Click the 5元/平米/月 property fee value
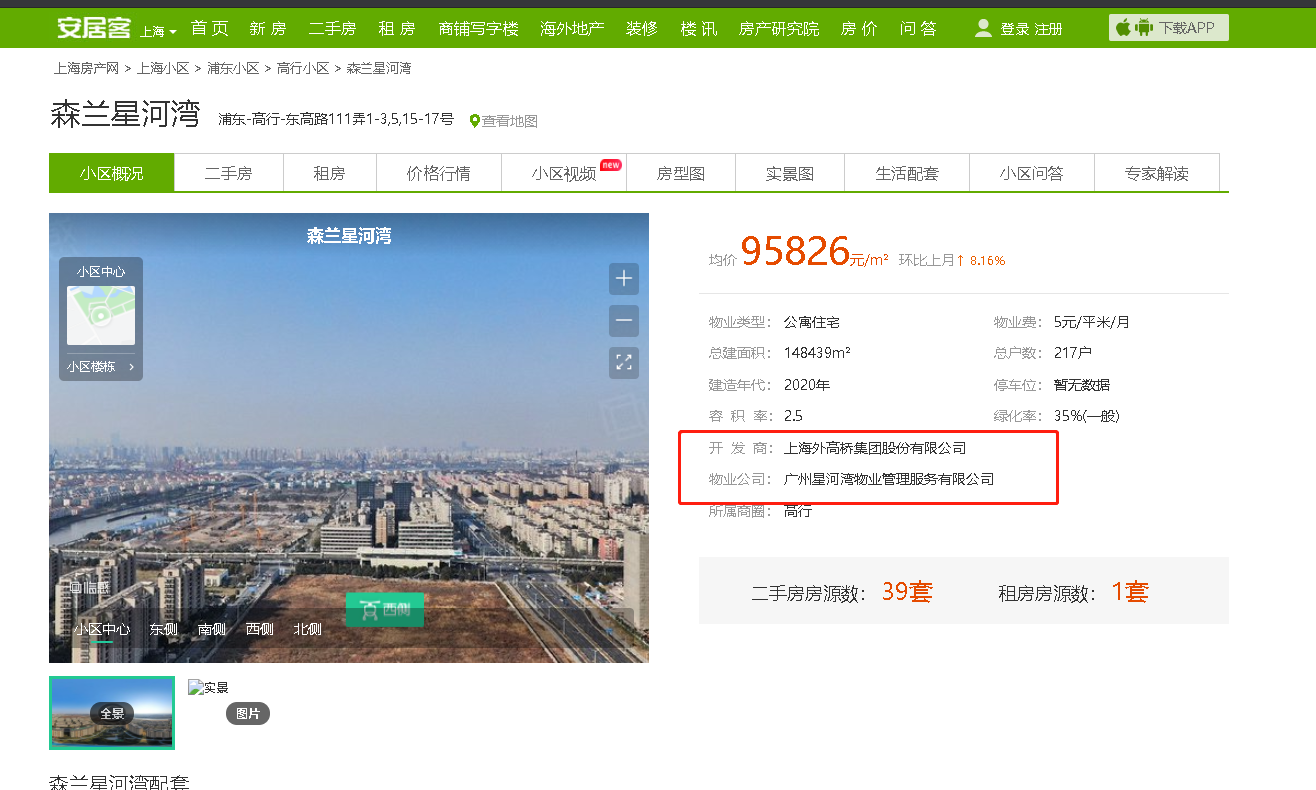The width and height of the screenshot is (1316, 790). (1092, 322)
